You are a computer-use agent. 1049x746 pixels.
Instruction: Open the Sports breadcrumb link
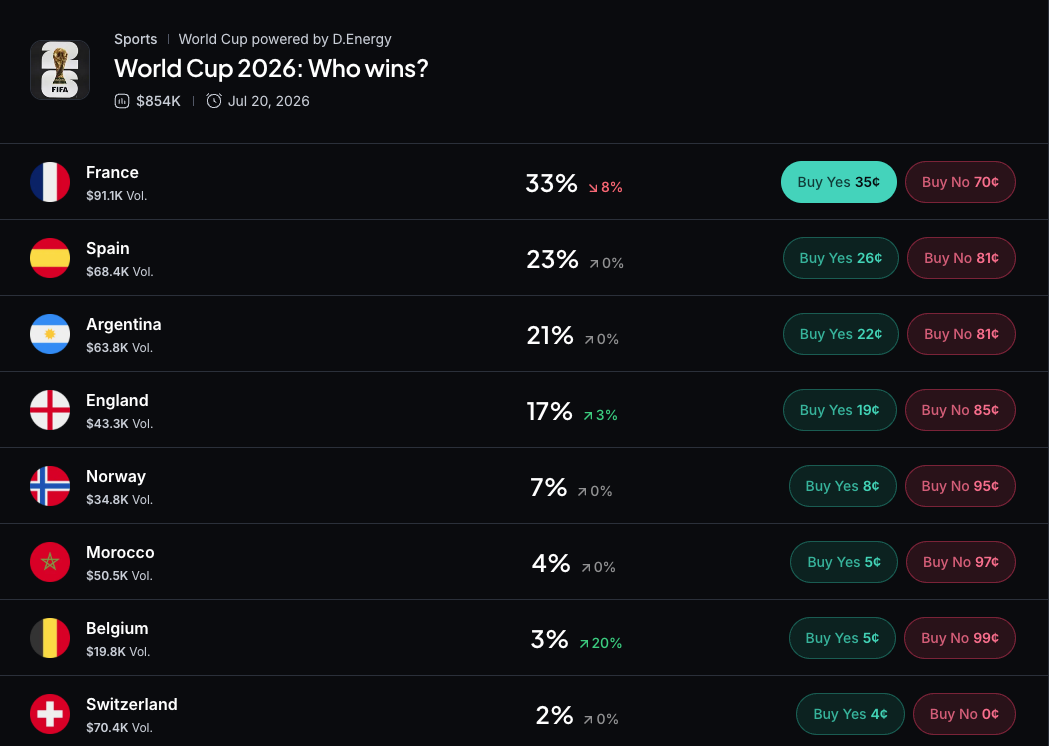136,39
